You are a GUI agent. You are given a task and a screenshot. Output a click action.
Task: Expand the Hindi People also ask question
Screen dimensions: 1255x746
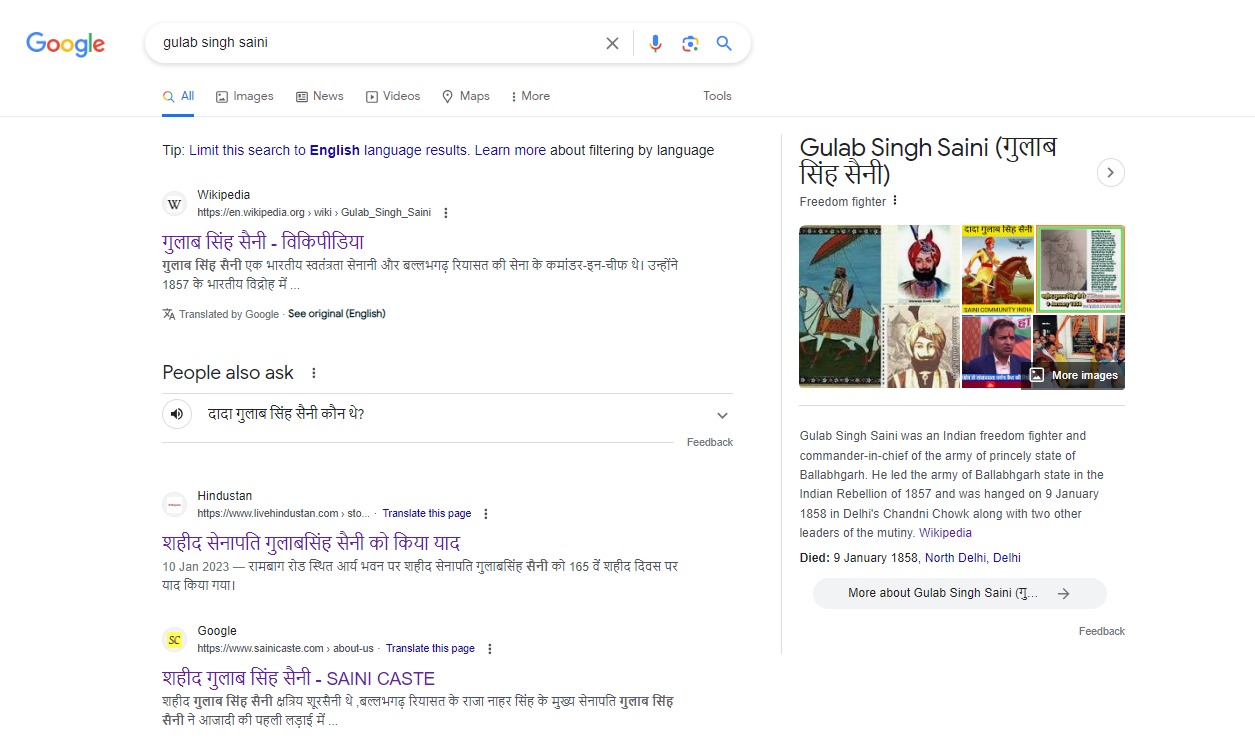(x=722, y=415)
